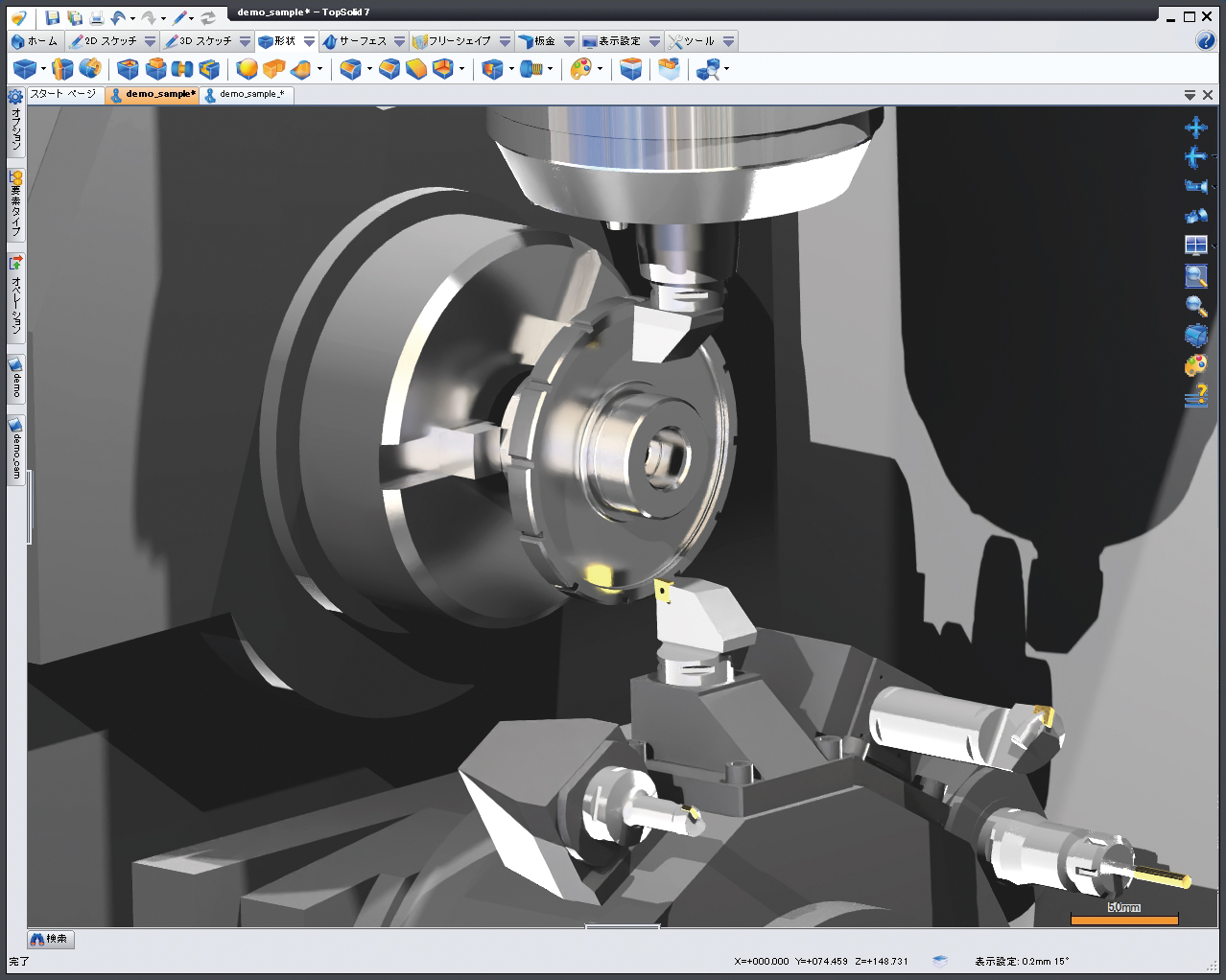Click the Save icon in the title bar
The image size is (1226, 980).
point(52,18)
